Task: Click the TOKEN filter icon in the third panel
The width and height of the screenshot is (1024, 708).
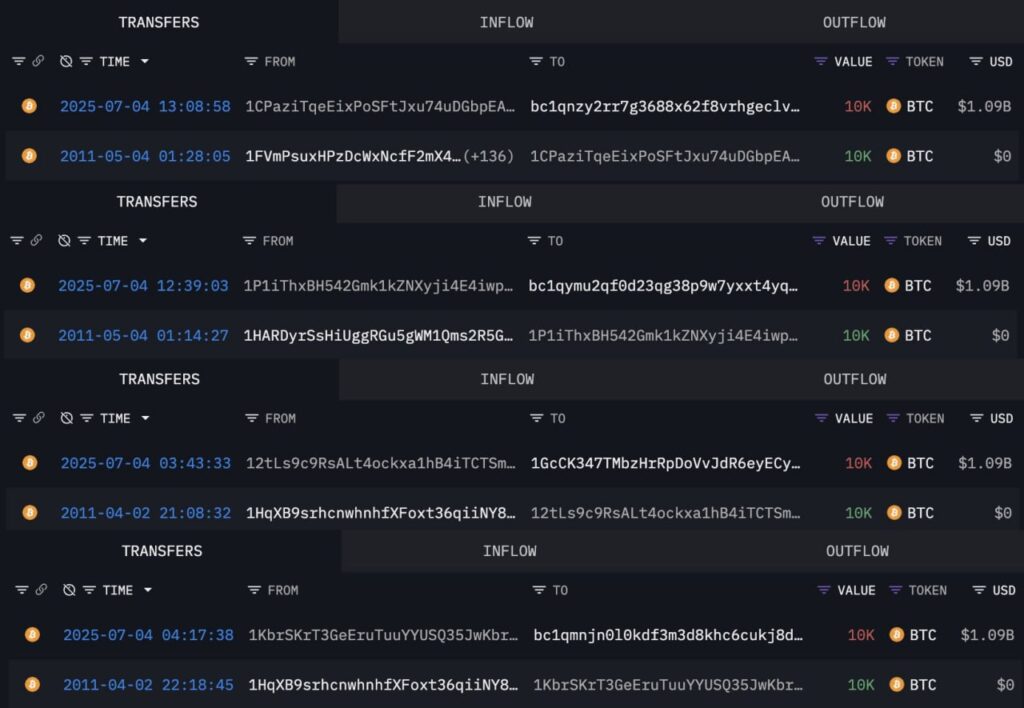Action: pos(894,419)
